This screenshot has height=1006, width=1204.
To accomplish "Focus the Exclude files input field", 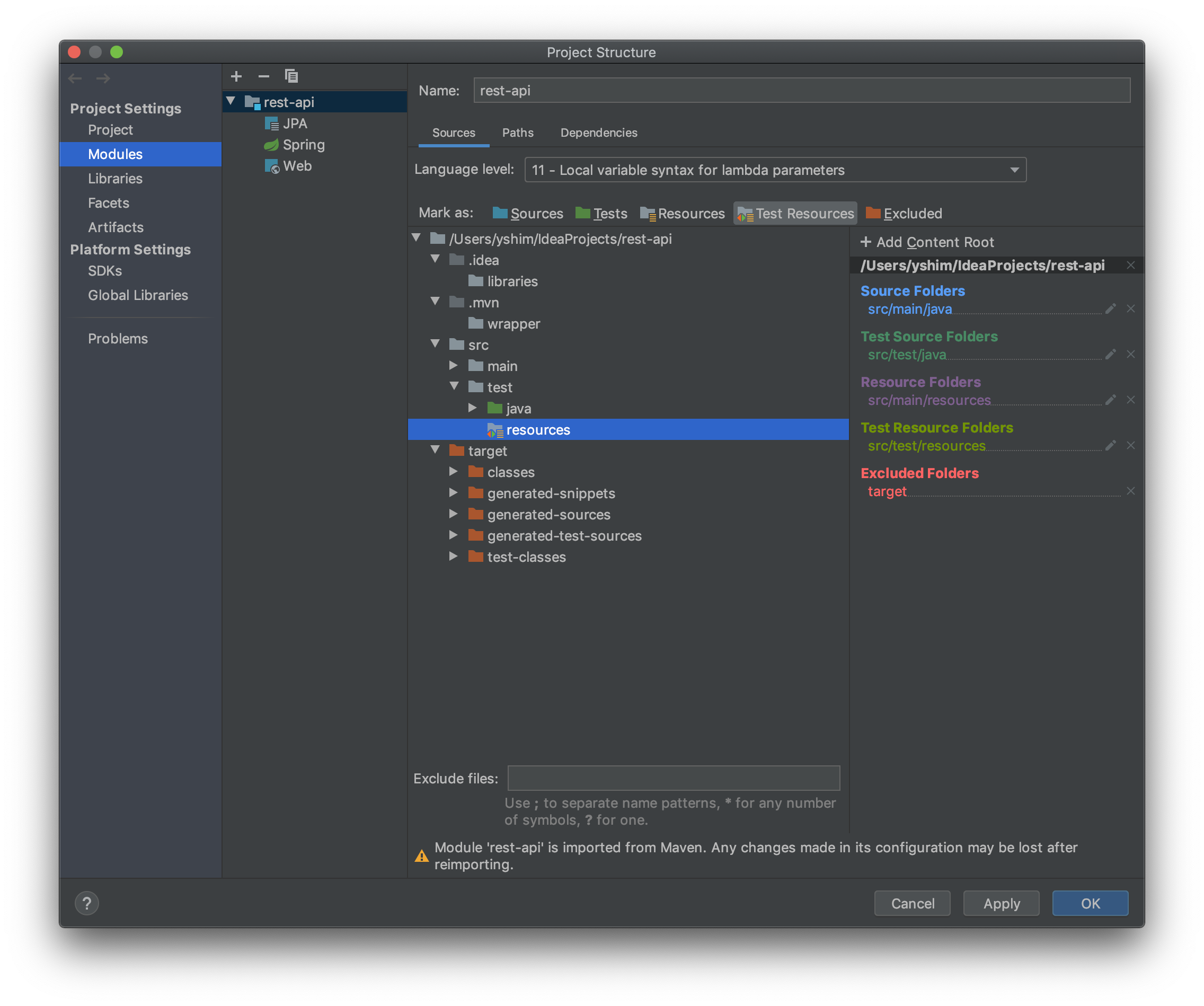I will point(674,778).
